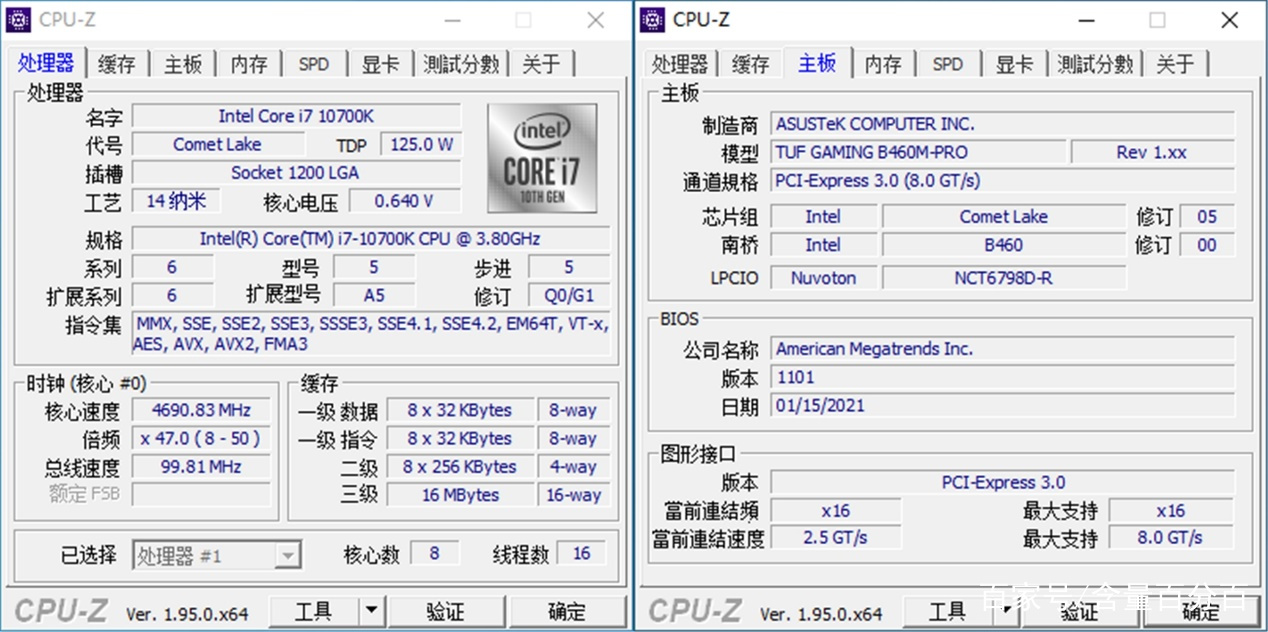Click the 确定 button icon on the right window
Viewport: 1268px width, 632px height.
coord(1200,611)
